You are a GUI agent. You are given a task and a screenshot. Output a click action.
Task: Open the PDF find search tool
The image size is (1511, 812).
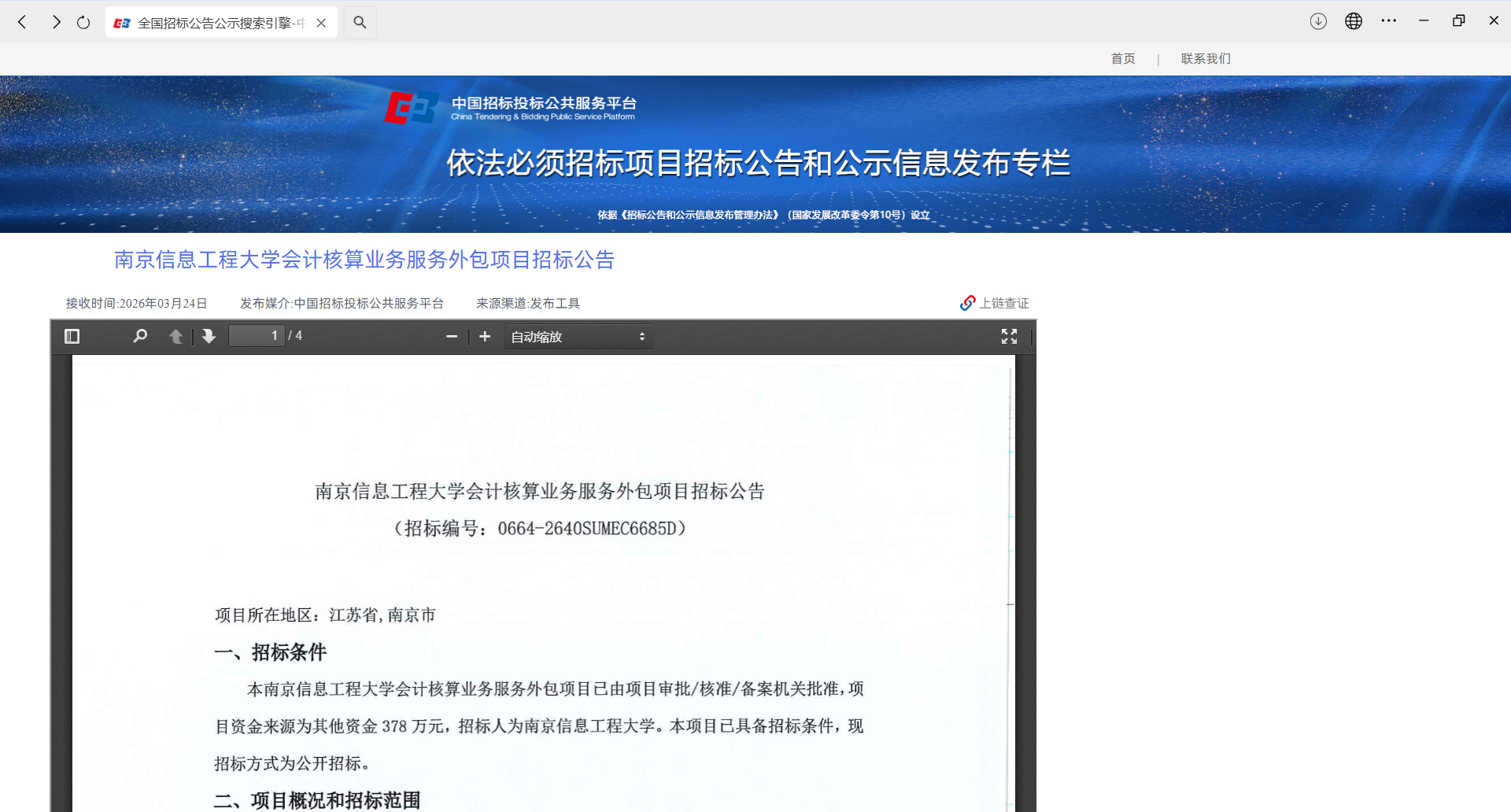[140, 337]
